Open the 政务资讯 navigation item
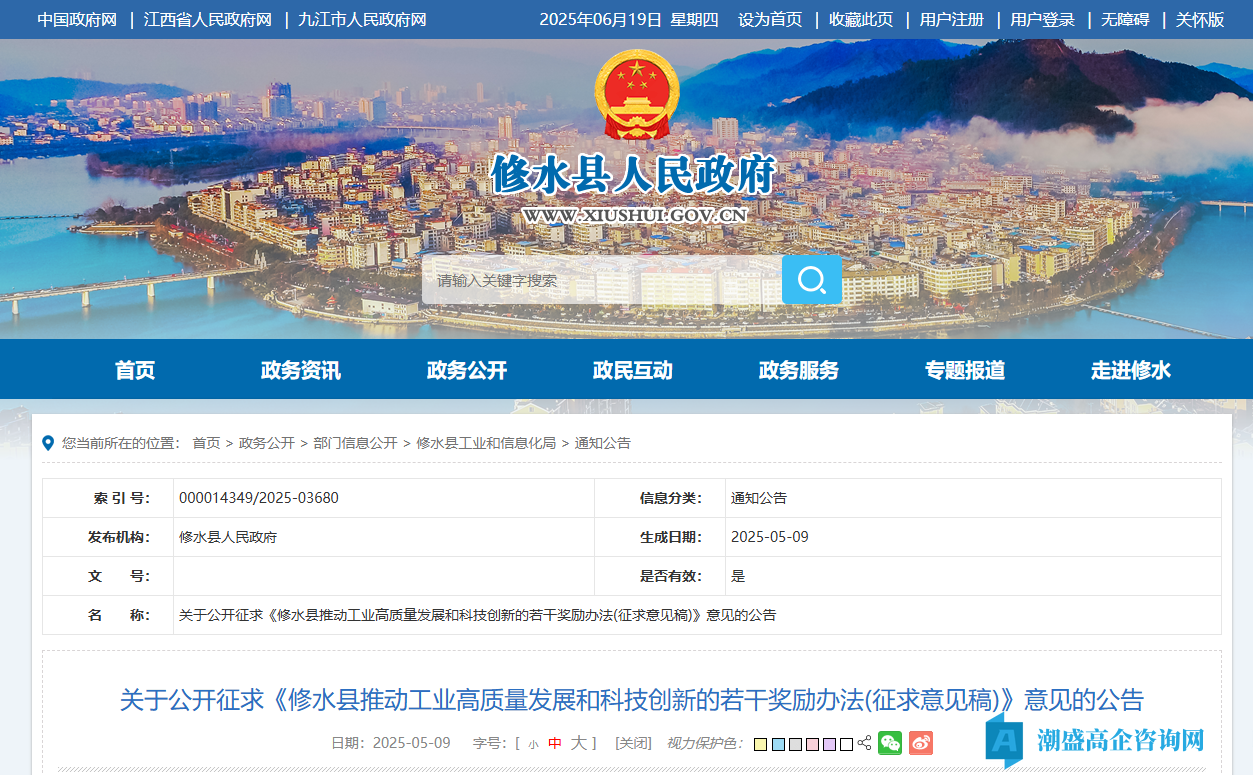The image size is (1253, 775). 301,370
